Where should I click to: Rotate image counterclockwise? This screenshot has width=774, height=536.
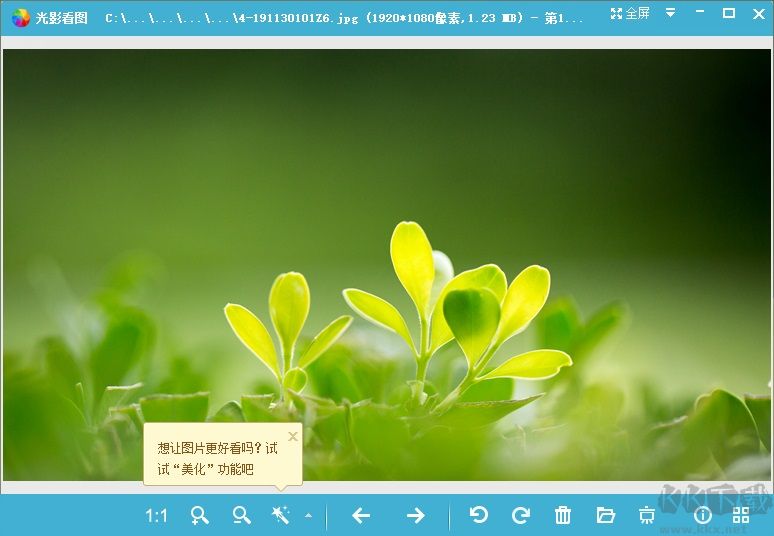pyautogui.click(x=478, y=515)
